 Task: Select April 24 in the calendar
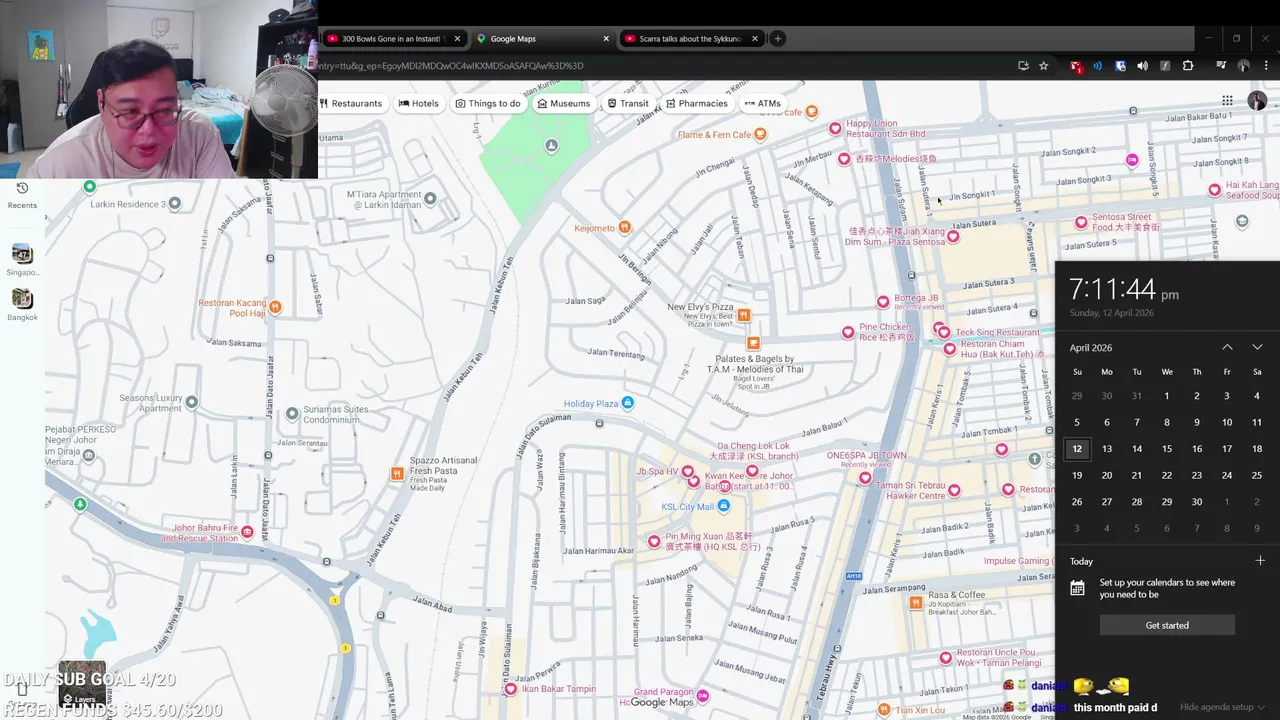point(1227,475)
